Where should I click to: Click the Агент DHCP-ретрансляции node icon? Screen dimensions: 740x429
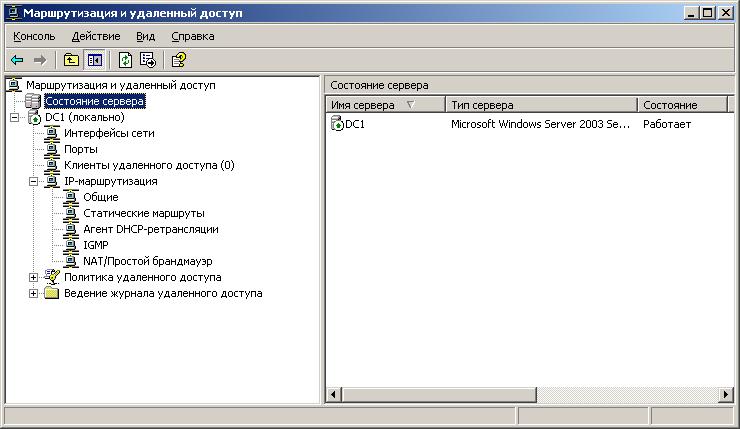pyautogui.click(x=71, y=229)
